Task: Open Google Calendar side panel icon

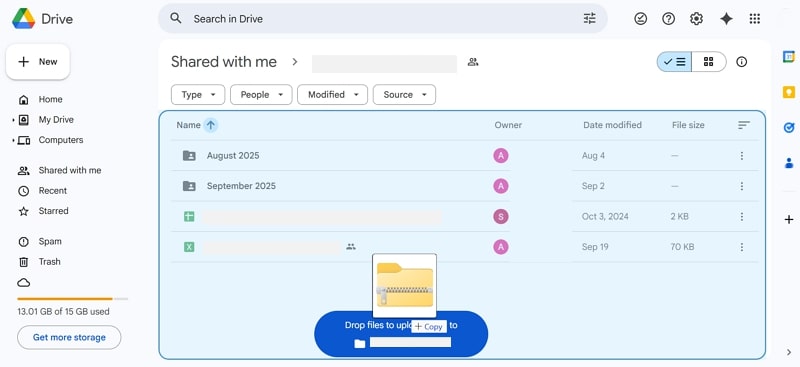Action: click(x=789, y=57)
